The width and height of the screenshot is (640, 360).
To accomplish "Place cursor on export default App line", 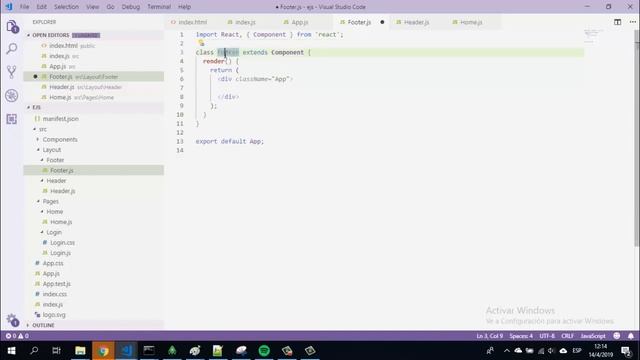I will [229, 141].
